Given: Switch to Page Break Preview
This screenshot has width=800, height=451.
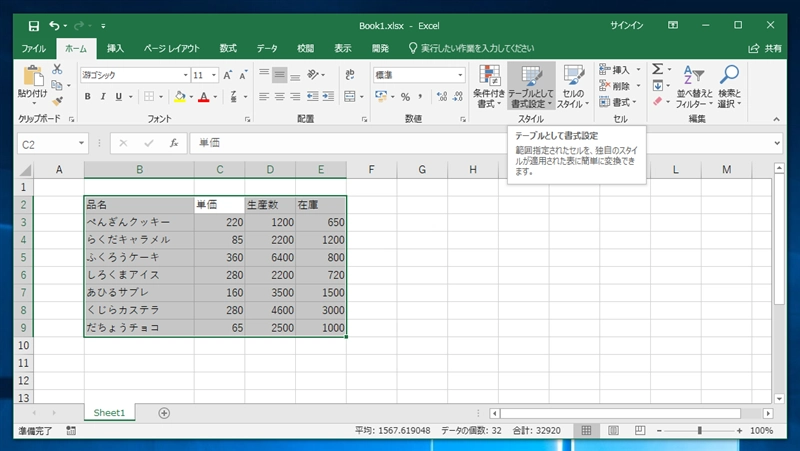Looking at the screenshot, I should (x=640, y=431).
